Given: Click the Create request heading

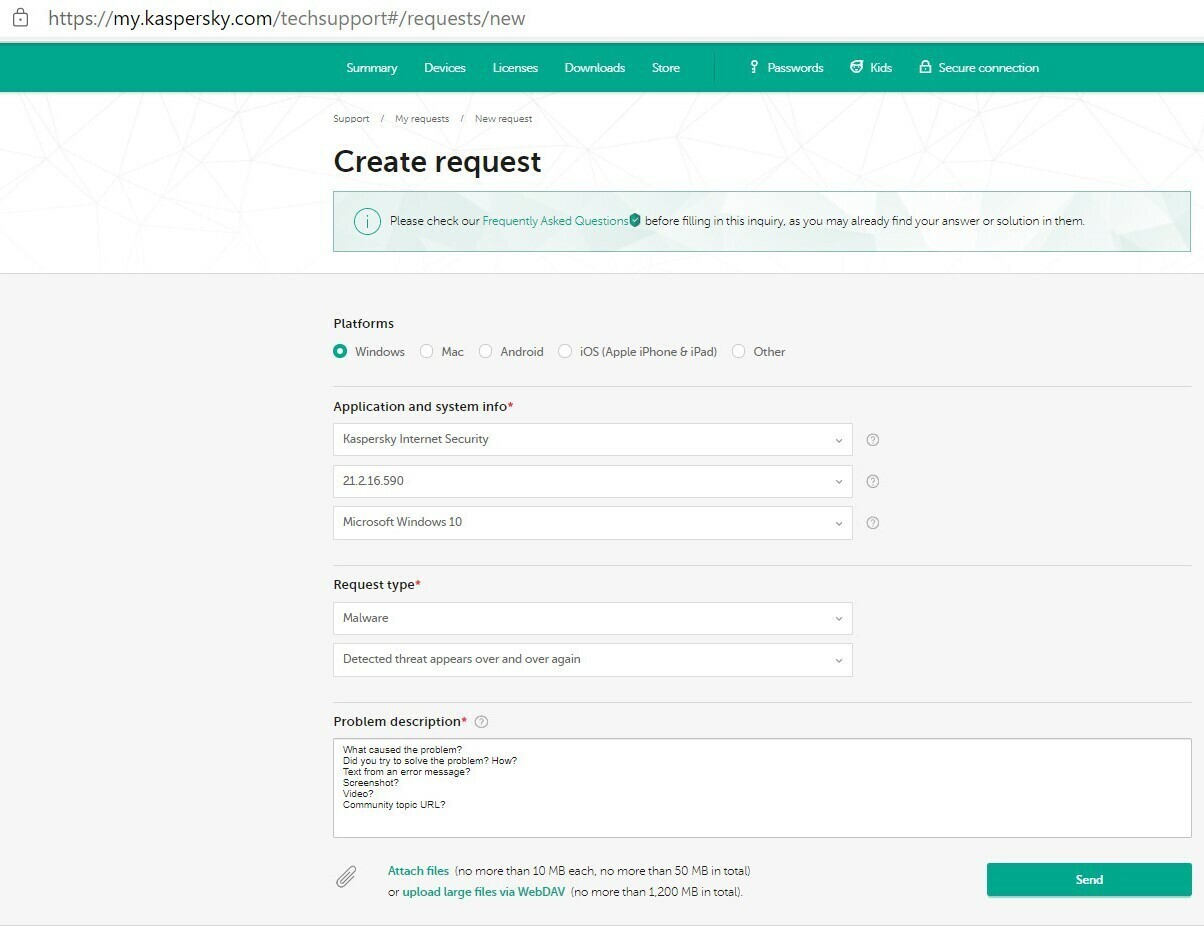Looking at the screenshot, I should click(437, 162).
